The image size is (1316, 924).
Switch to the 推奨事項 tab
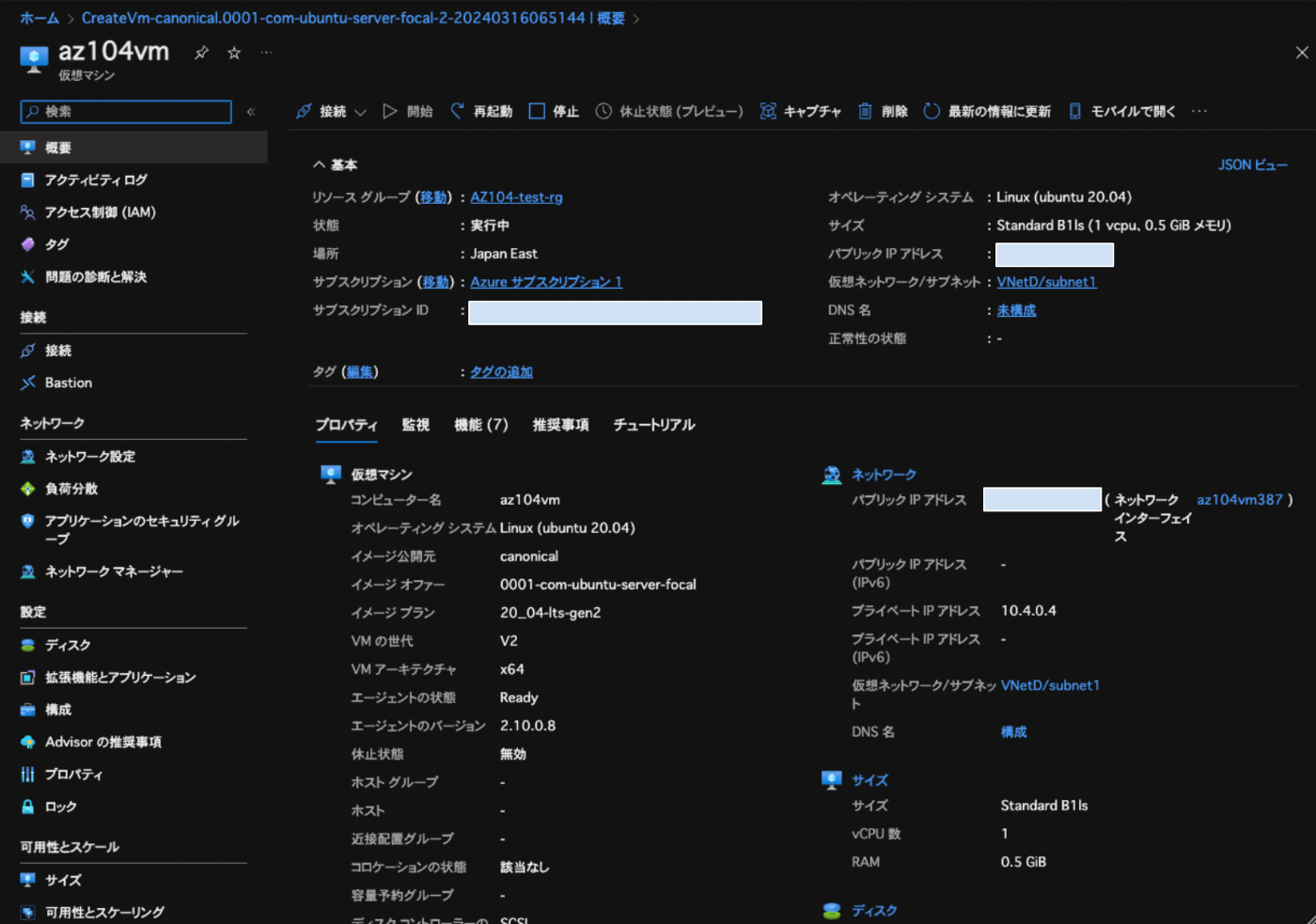561,425
